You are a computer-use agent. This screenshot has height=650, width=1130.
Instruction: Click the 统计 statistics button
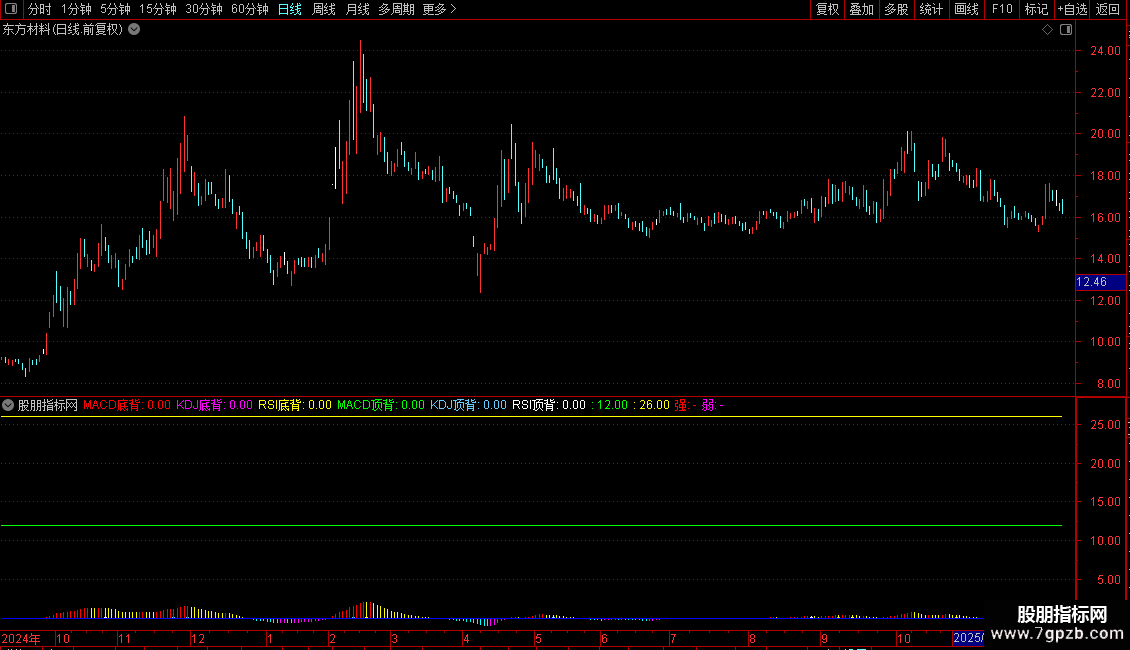[x=931, y=9]
